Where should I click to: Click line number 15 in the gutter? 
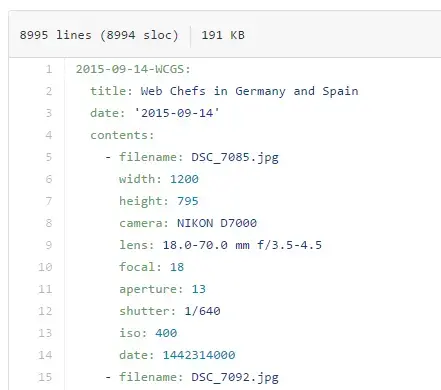pos(45,377)
